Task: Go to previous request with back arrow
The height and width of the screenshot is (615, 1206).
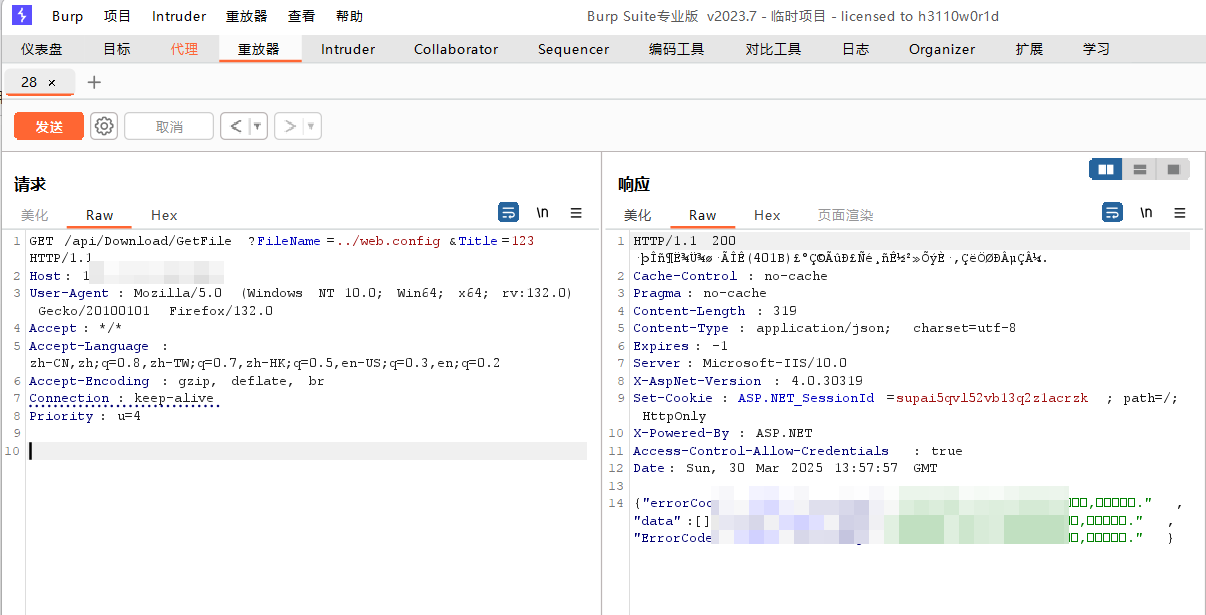Action: (235, 126)
